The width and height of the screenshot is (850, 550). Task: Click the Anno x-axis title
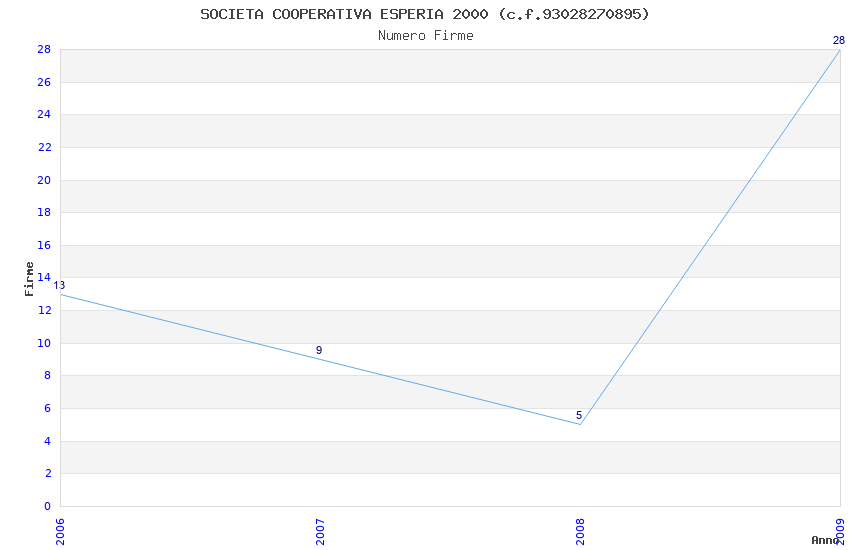click(x=825, y=540)
